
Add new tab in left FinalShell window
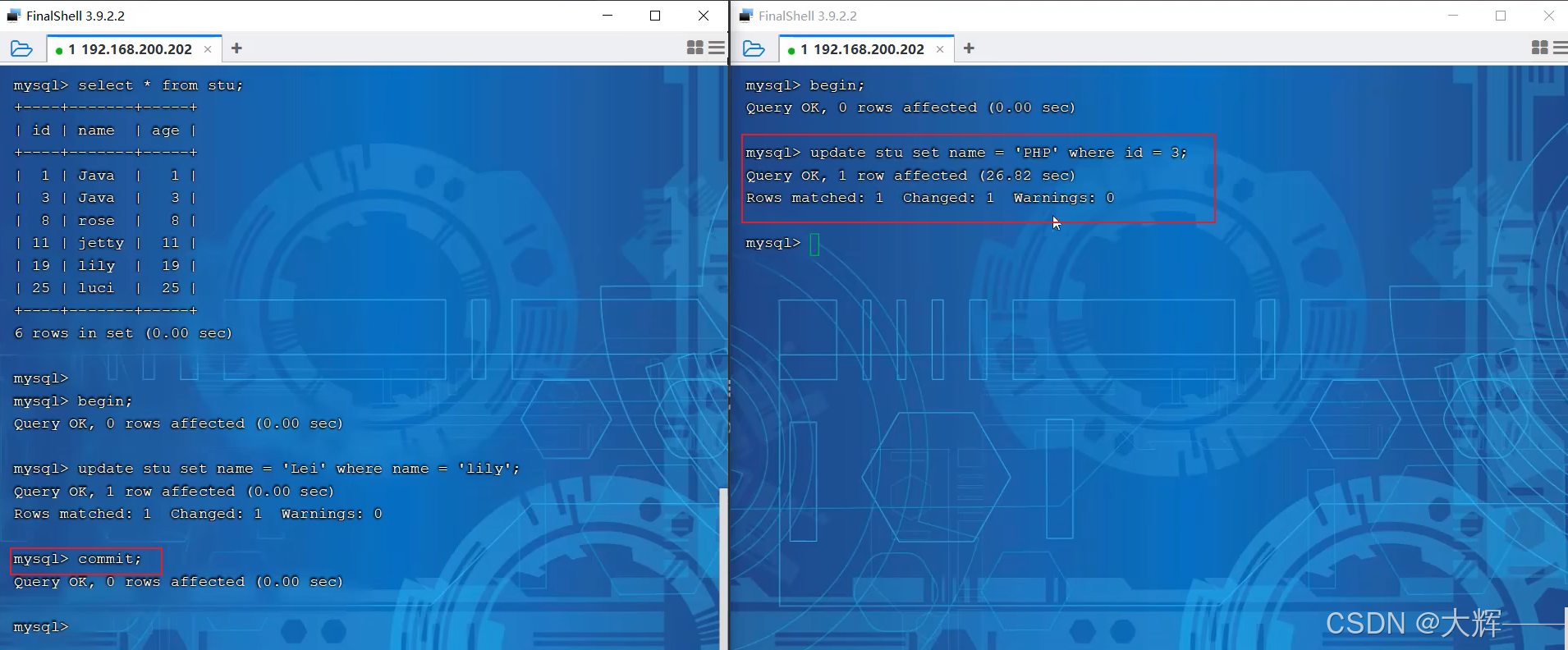pos(236,48)
